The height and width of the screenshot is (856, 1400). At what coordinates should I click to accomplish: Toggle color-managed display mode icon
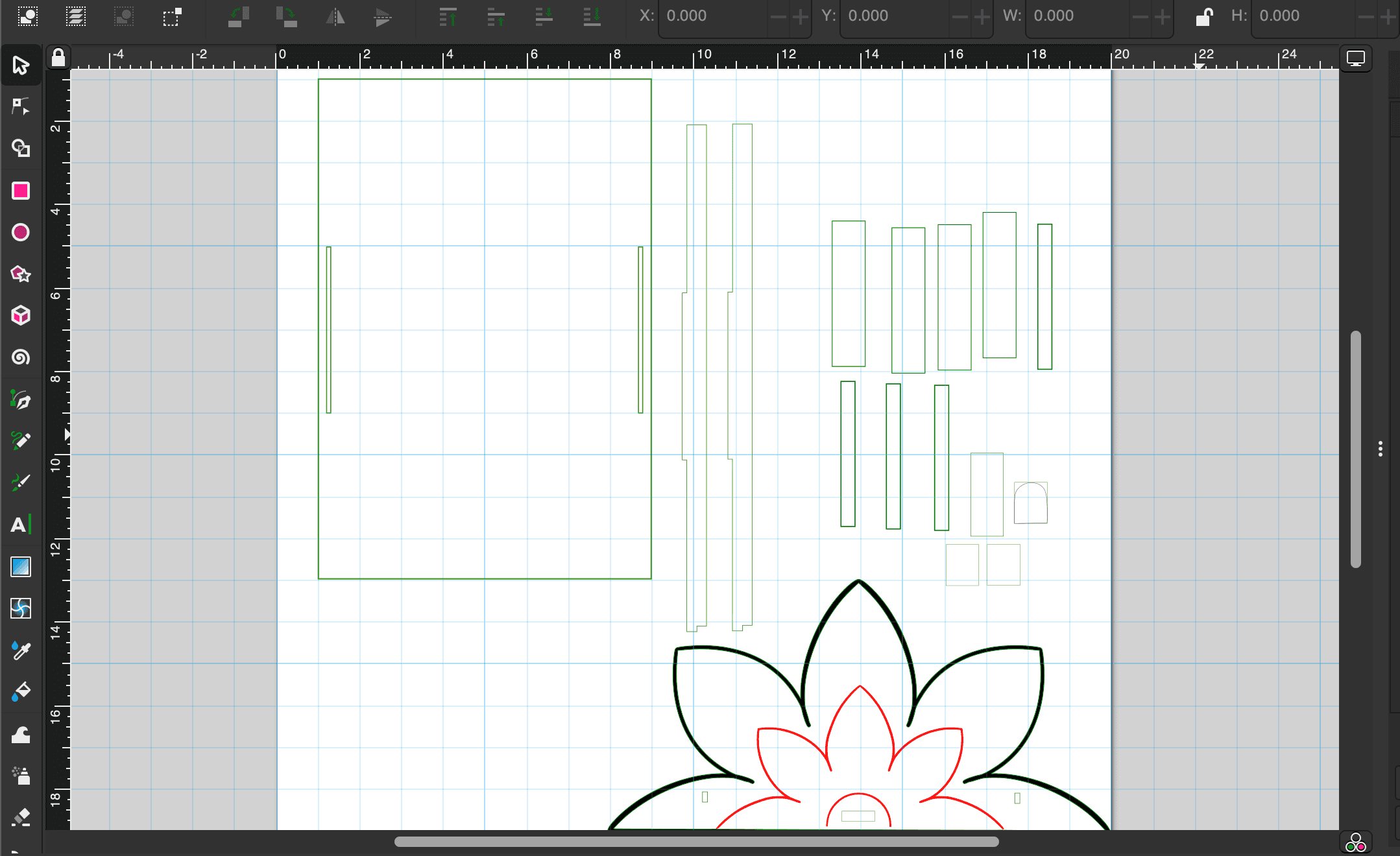(x=1355, y=842)
